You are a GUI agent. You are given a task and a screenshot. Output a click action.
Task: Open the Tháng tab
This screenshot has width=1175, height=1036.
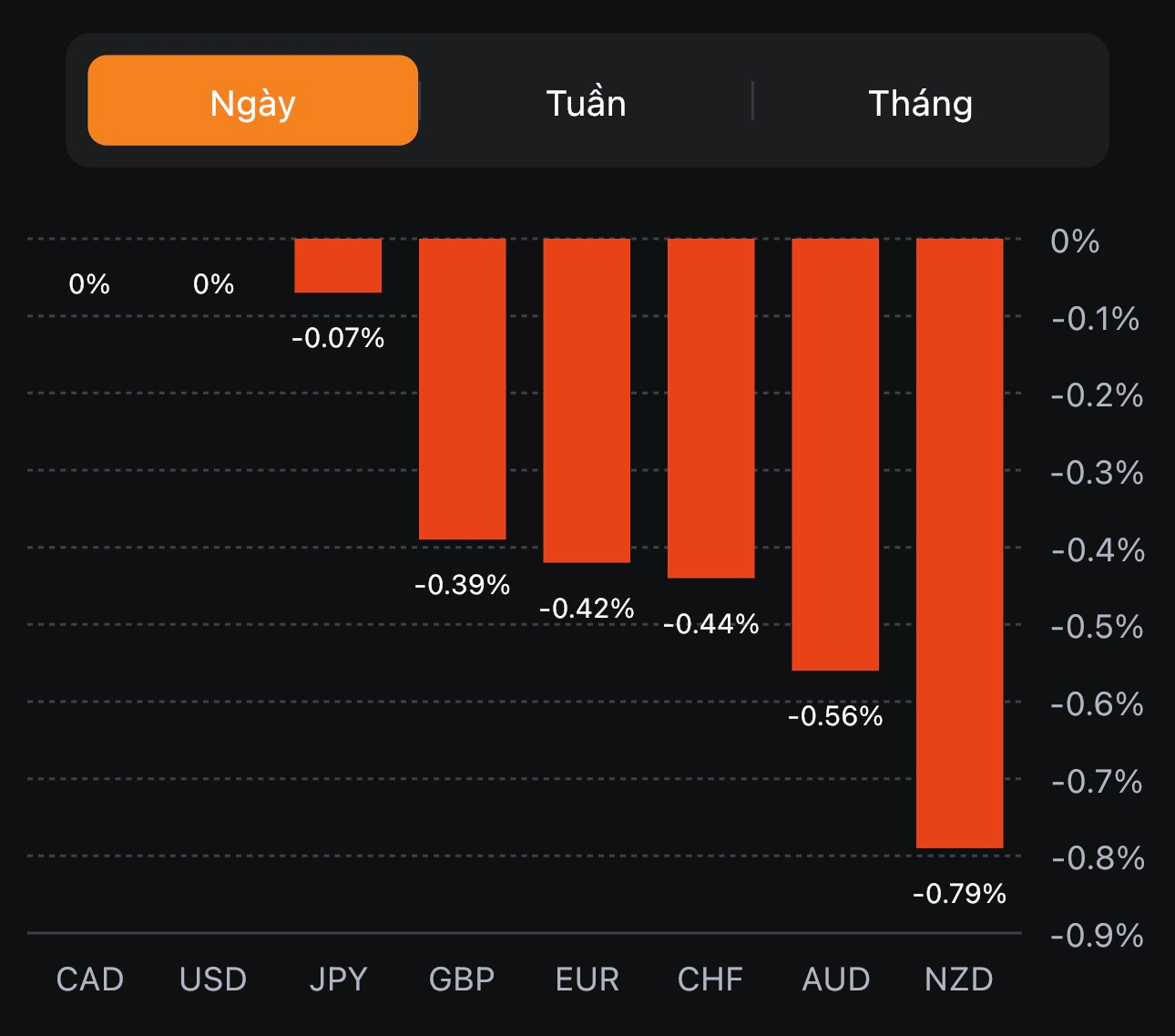tap(920, 102)
